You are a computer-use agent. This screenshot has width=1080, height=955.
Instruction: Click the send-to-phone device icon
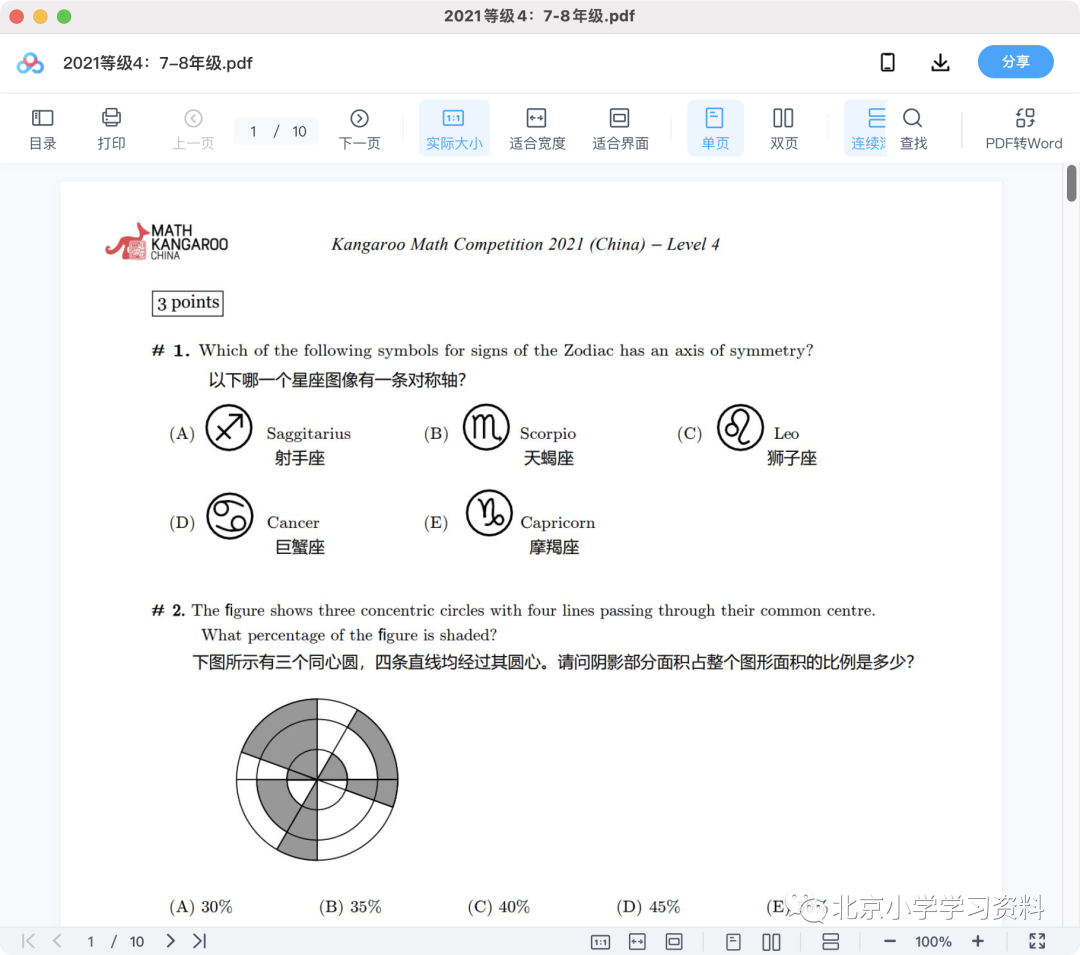[x=888, y=63]
